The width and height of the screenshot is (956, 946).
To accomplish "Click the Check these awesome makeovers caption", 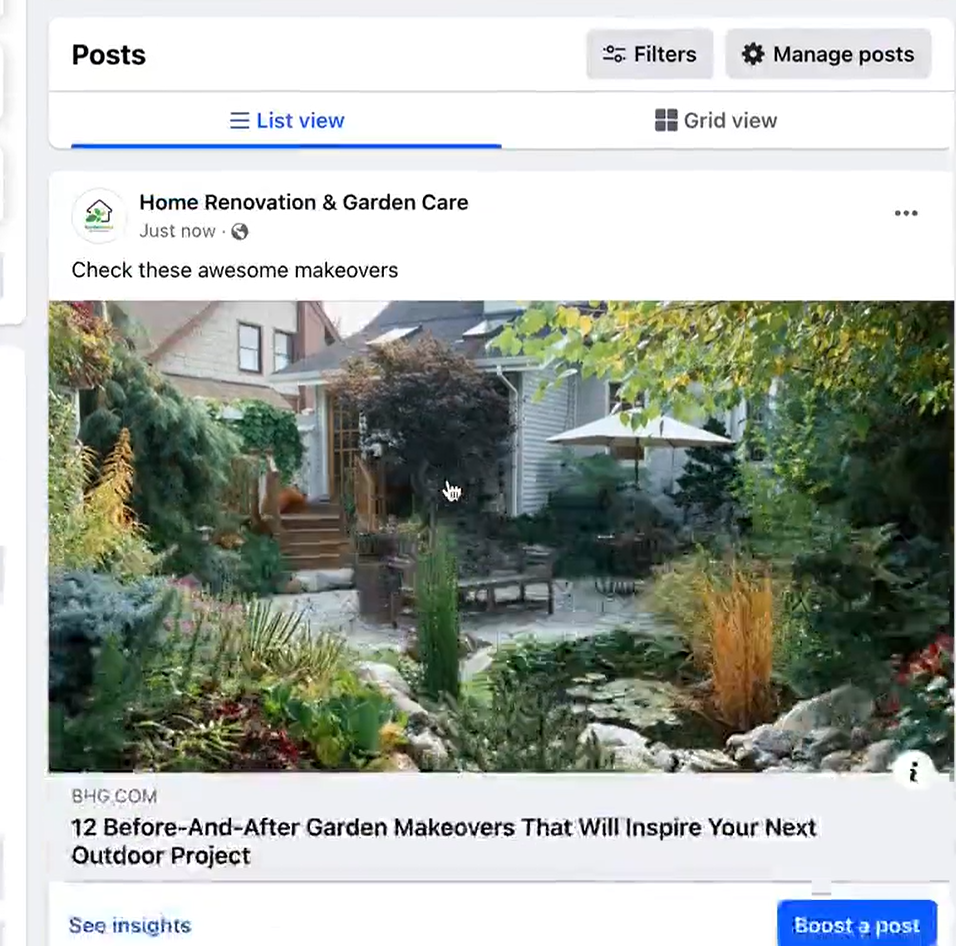I will 235,270.
